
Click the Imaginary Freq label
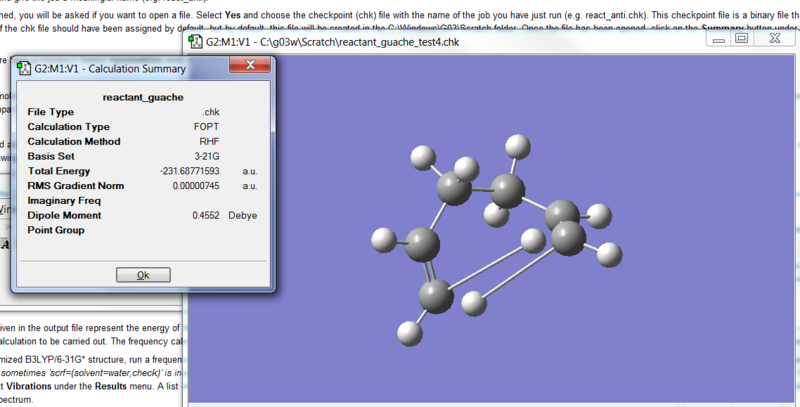click(x=64, y=201)
